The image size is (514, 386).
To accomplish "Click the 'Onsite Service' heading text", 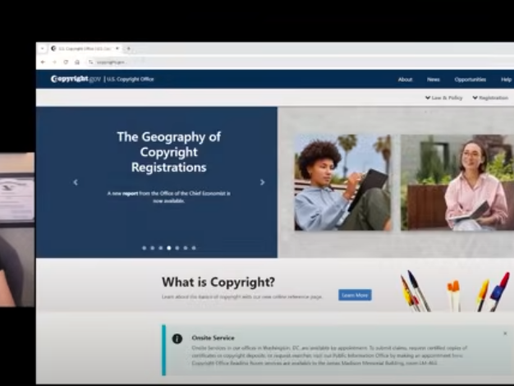I will (213, 338).
